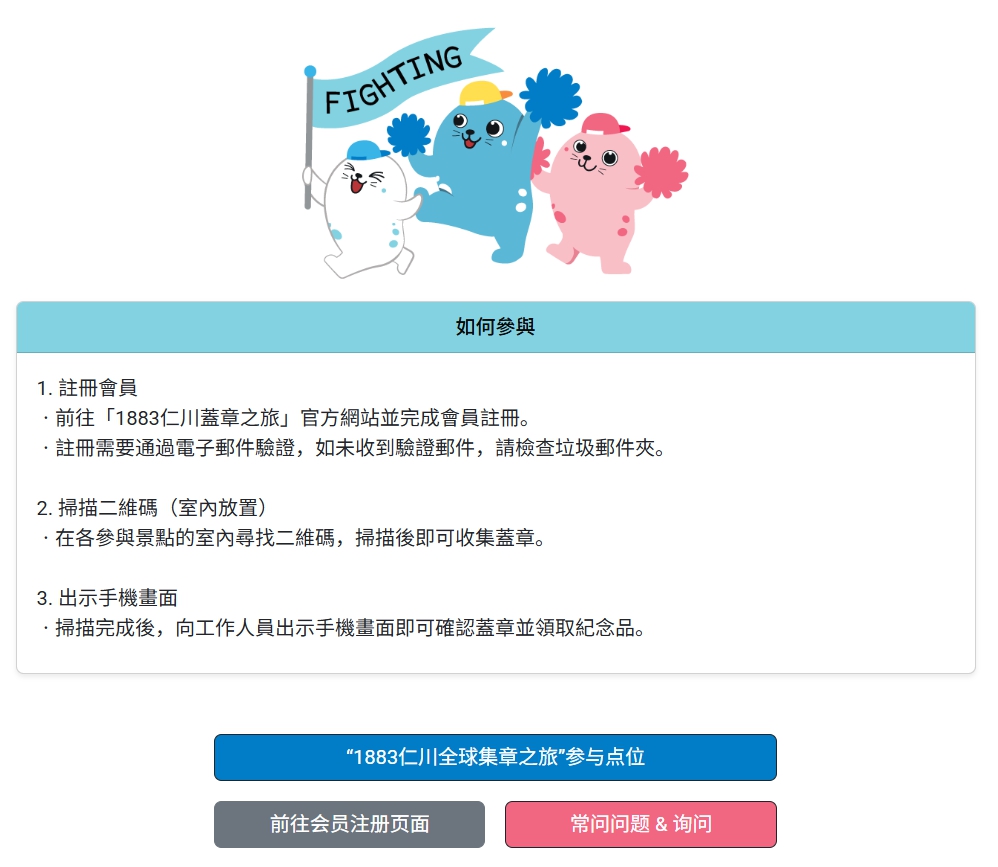Screen dimensions: 998x867
Task: Click the blue pom-pom raised at top
Action: tap(551, 97)
